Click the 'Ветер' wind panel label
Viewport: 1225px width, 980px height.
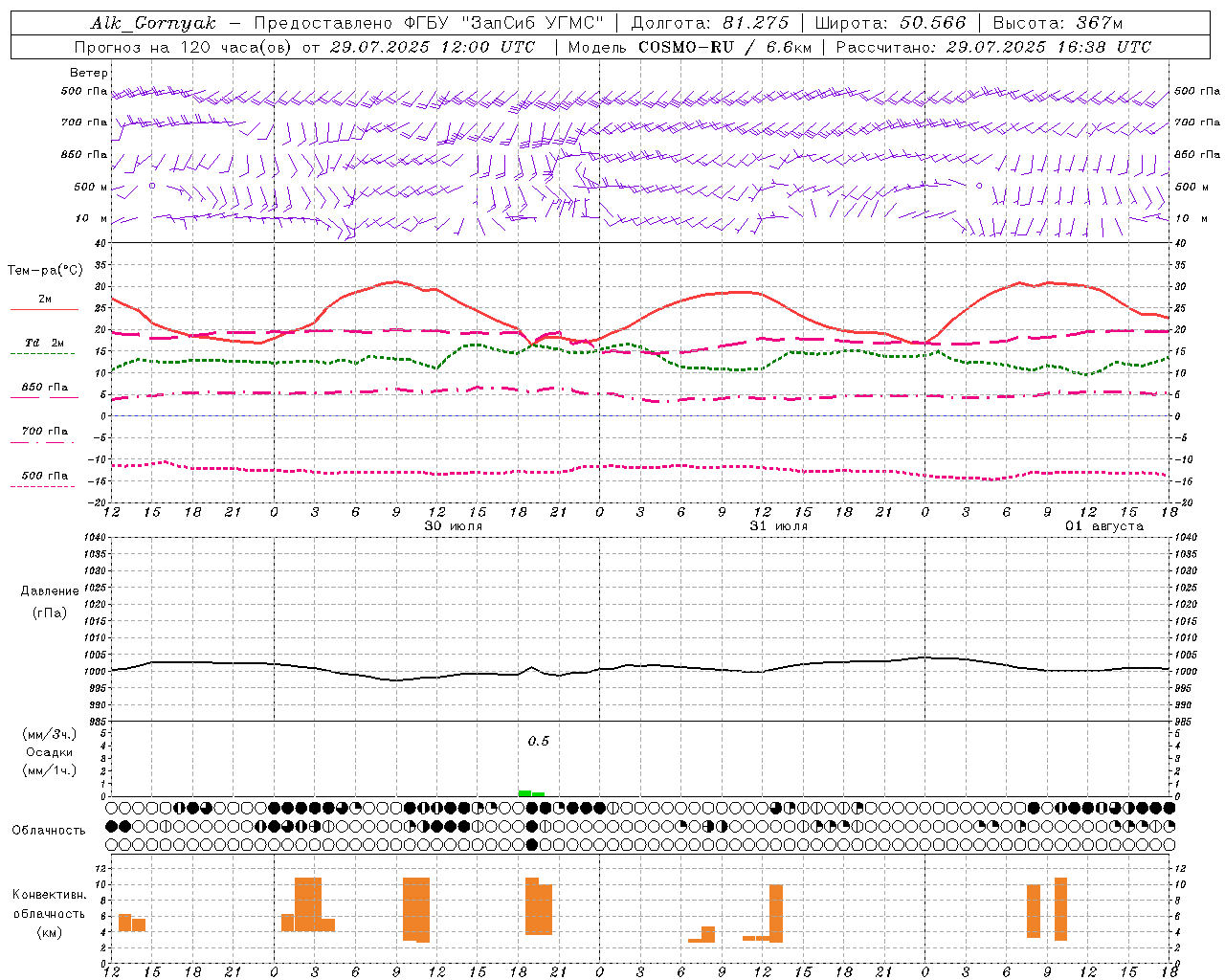click(x=89, y=73)
